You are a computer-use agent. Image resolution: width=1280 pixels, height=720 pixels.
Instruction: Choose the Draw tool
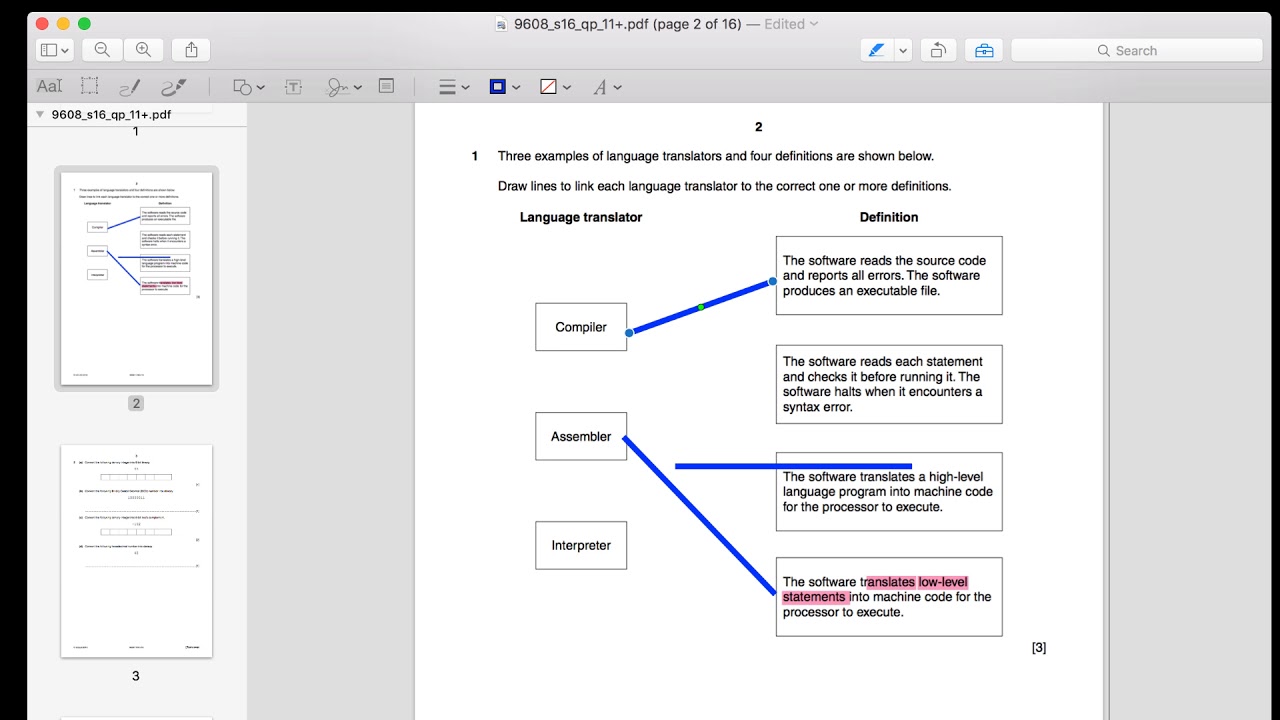(173, 87)
